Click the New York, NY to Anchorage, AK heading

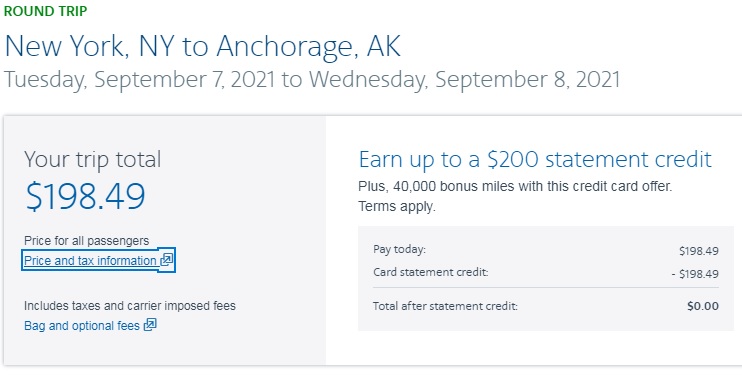tap(203, 46)
